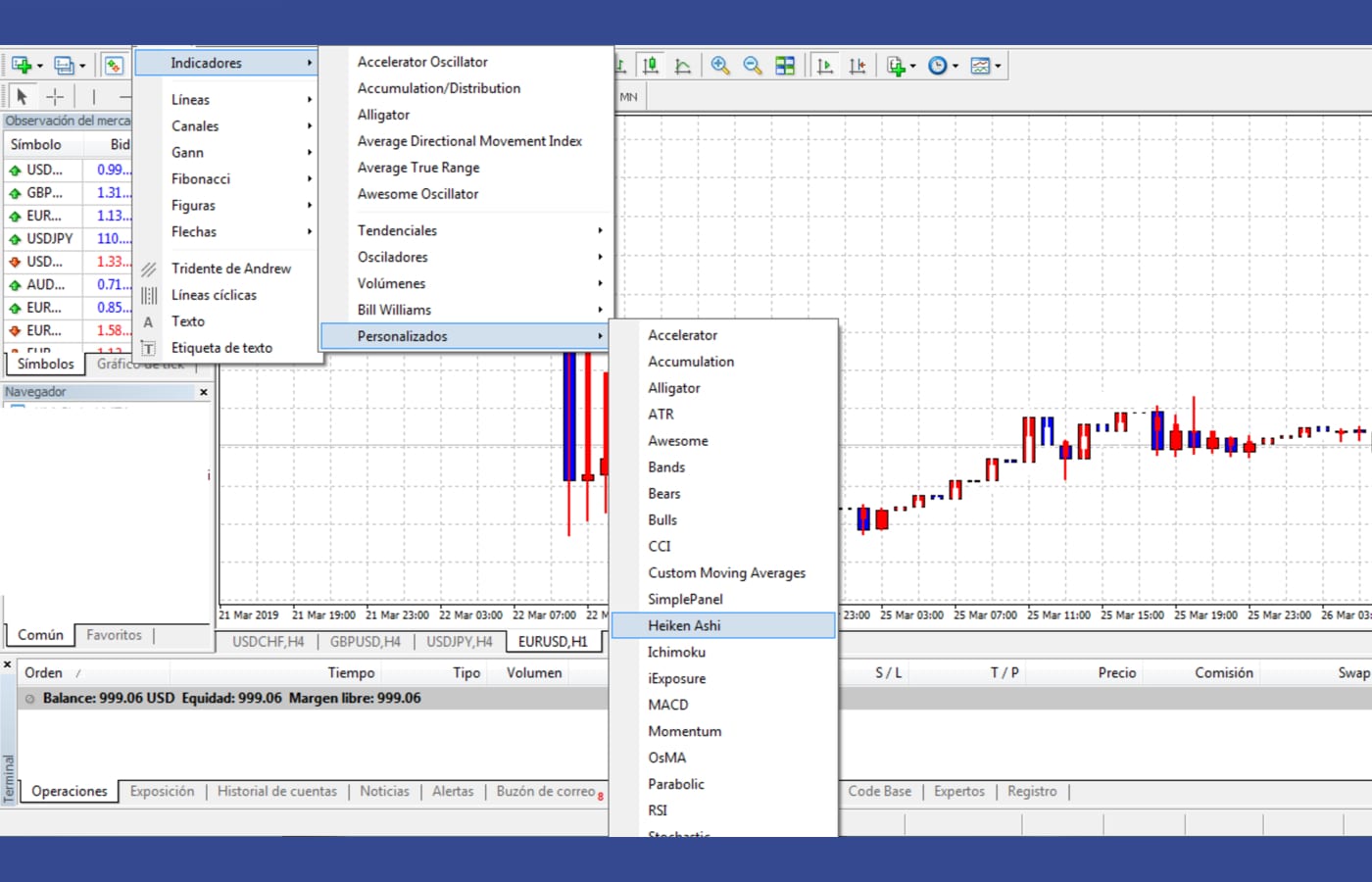Select the arrow cursor tool

tap(22, 96)
